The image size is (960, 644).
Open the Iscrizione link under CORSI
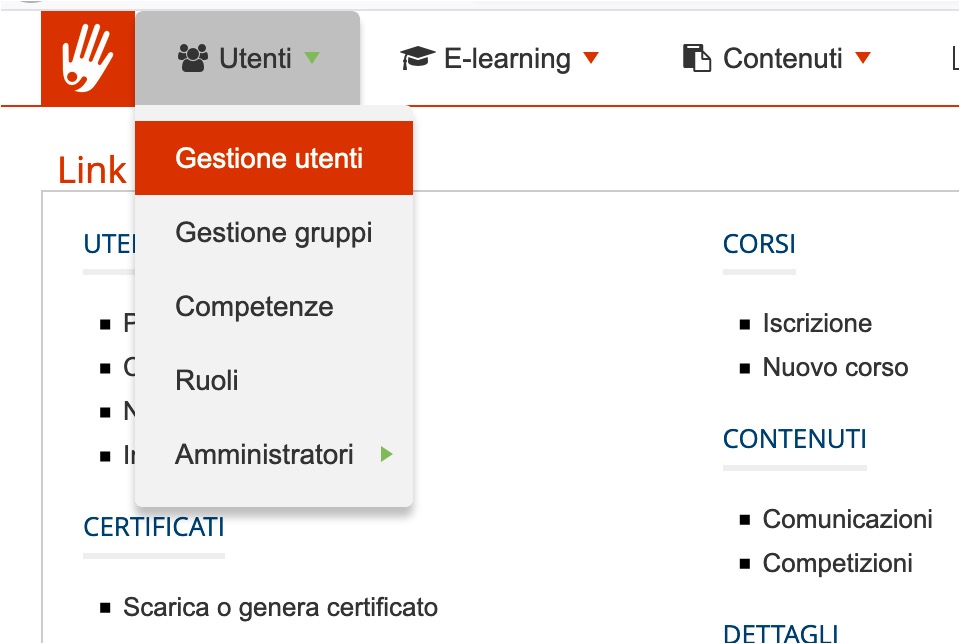(817, 323)
